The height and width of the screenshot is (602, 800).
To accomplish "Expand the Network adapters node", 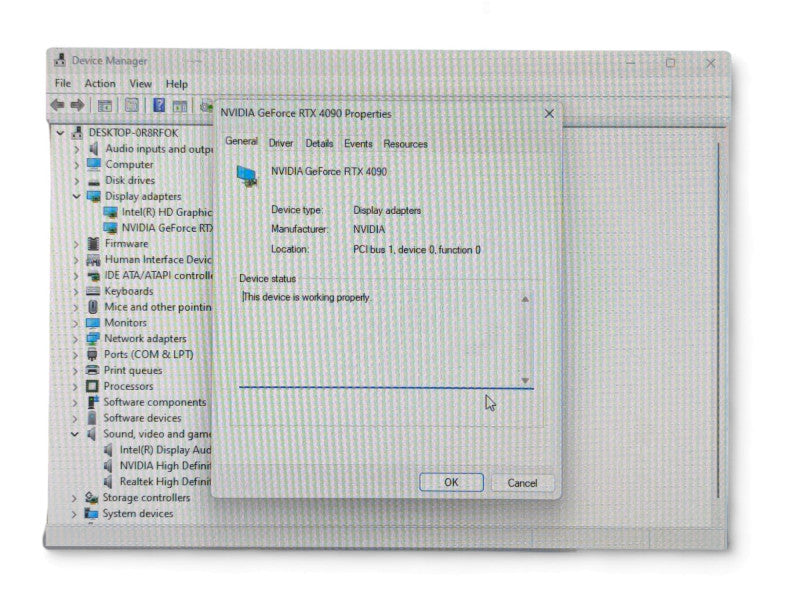I will tap(76, 339).
